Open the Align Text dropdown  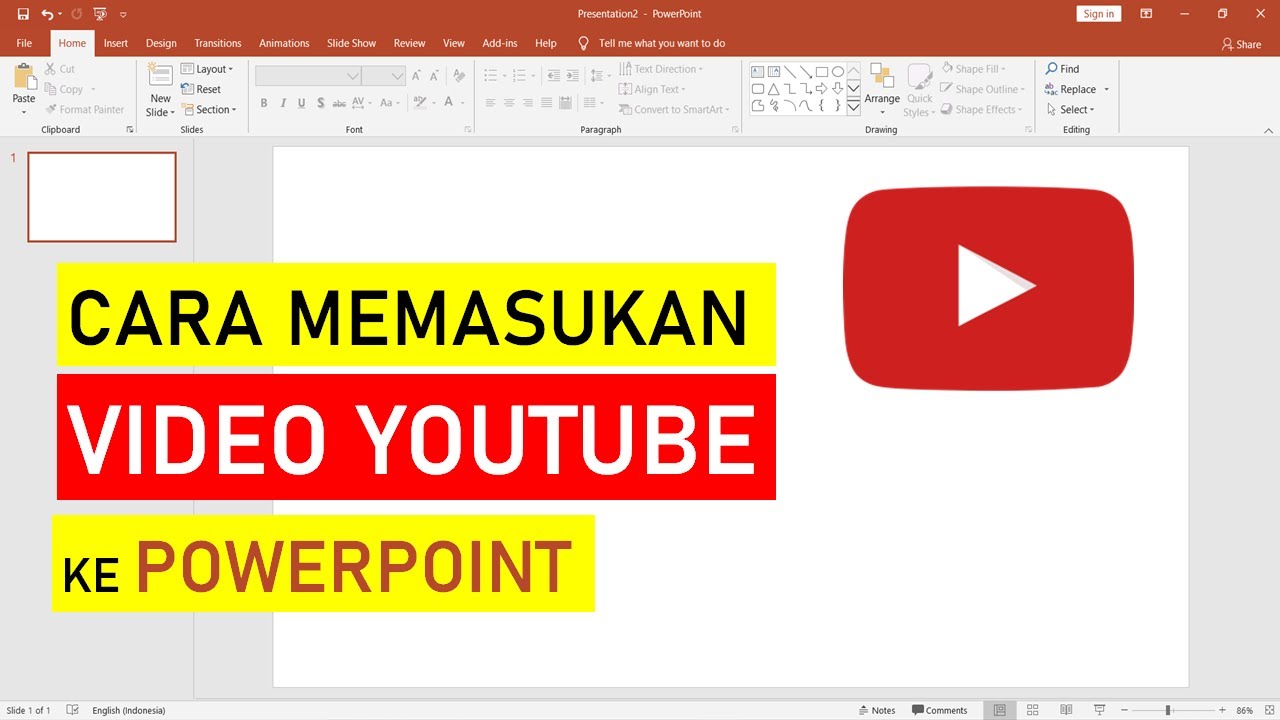click(653, 89)
